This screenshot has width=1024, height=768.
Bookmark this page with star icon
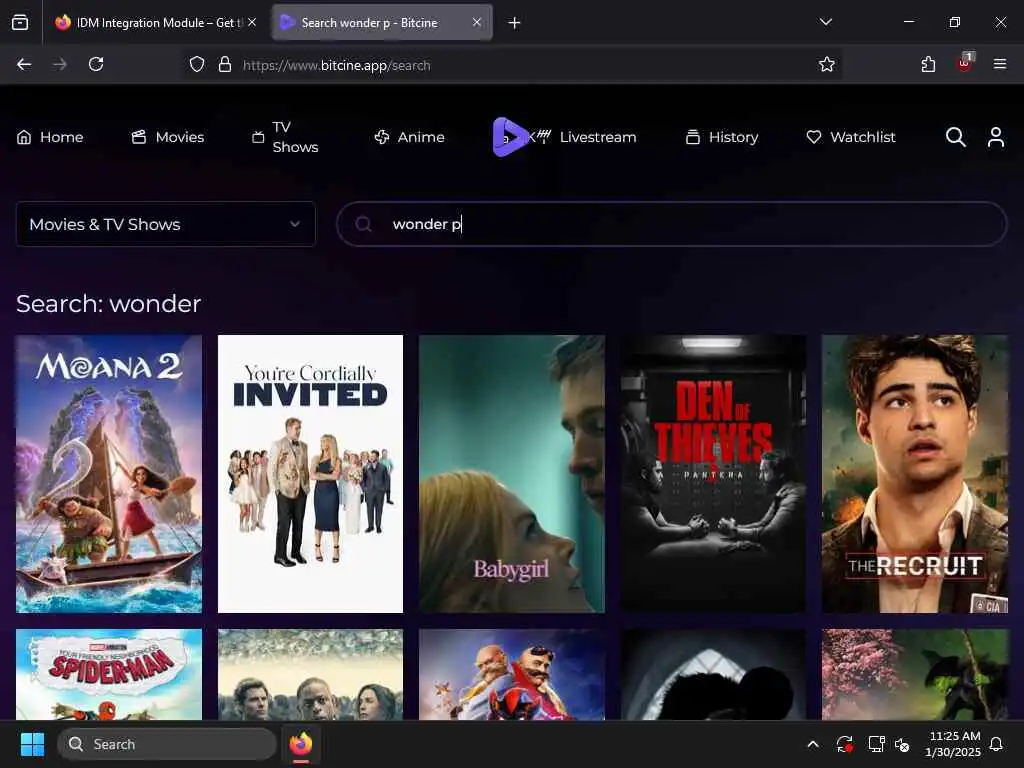(827, 64)
